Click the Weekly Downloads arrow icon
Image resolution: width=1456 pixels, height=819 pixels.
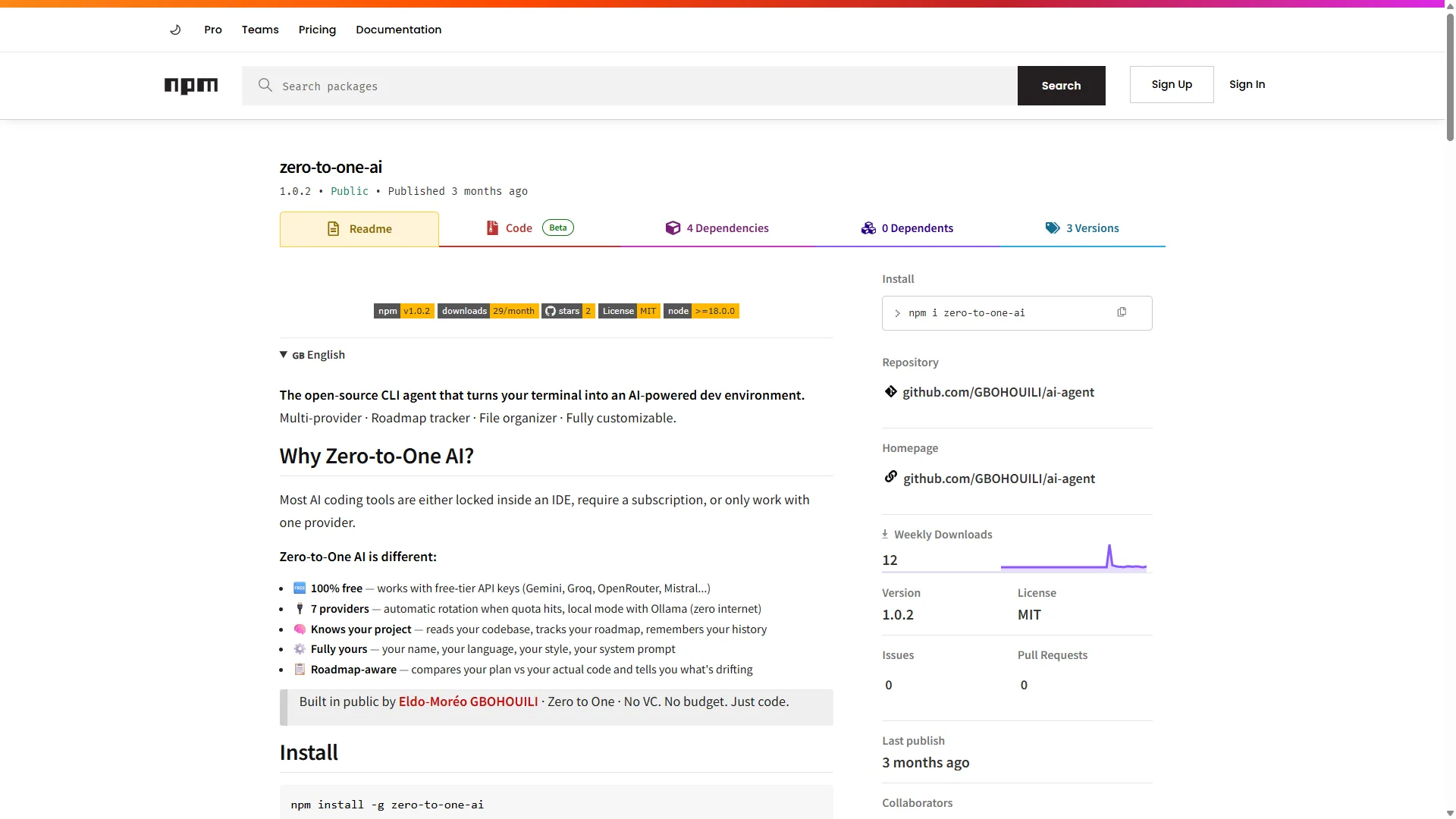885,534
